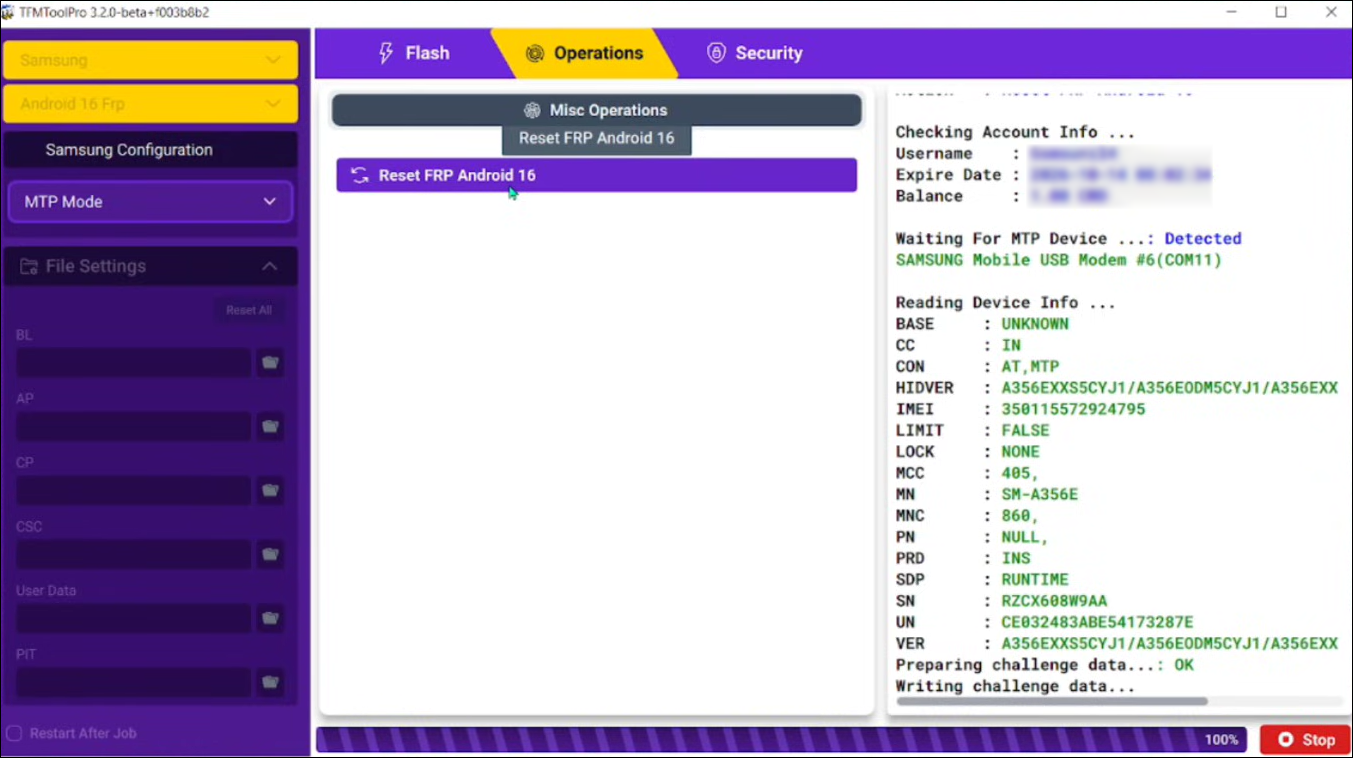Open the MTP Mode dropdown
Screen dimensions: 1353x758
(150, 201)
